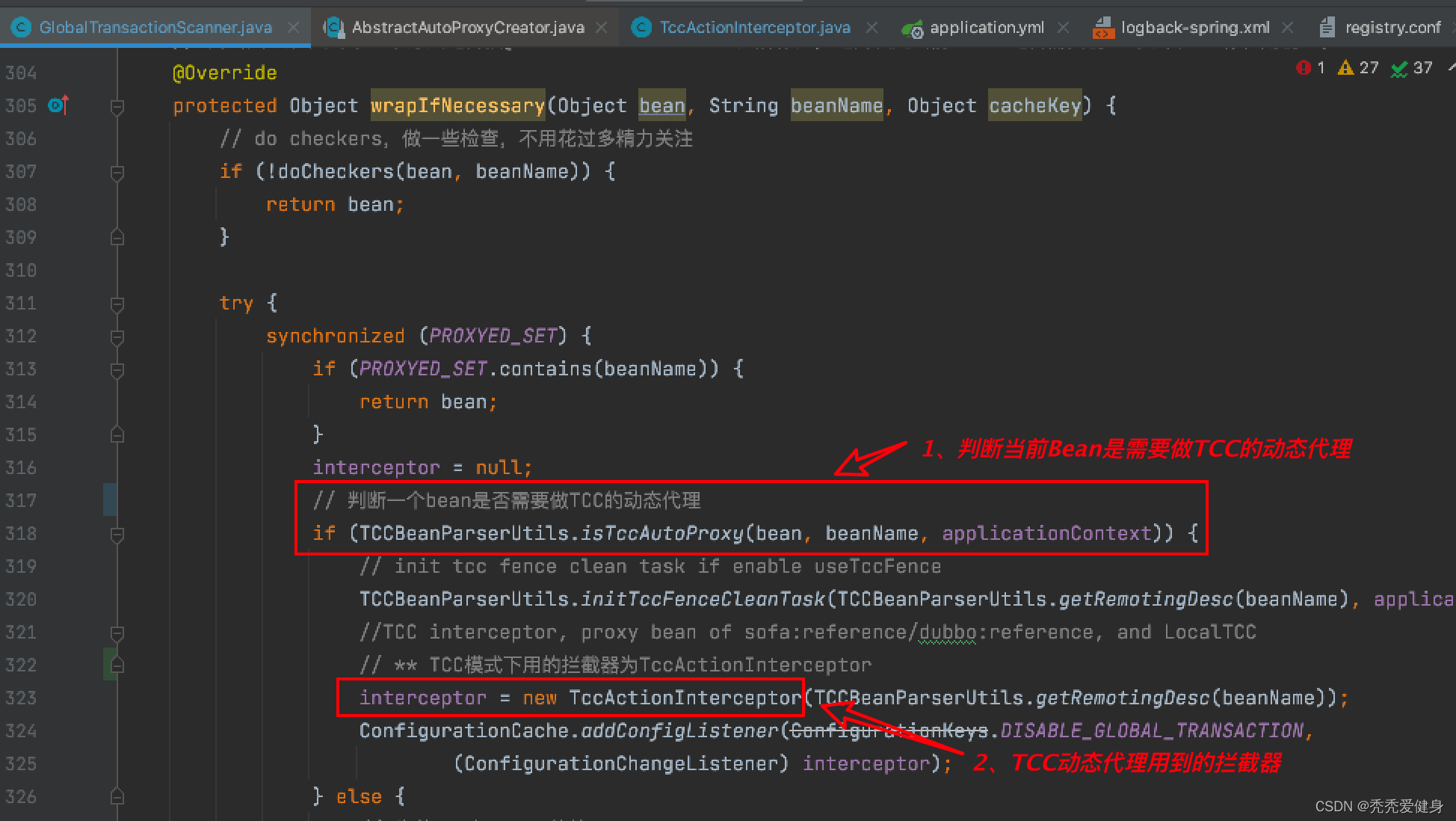Click the dubbo typo-underlined word in comment
1456x821 pixels.
(948, 632)
